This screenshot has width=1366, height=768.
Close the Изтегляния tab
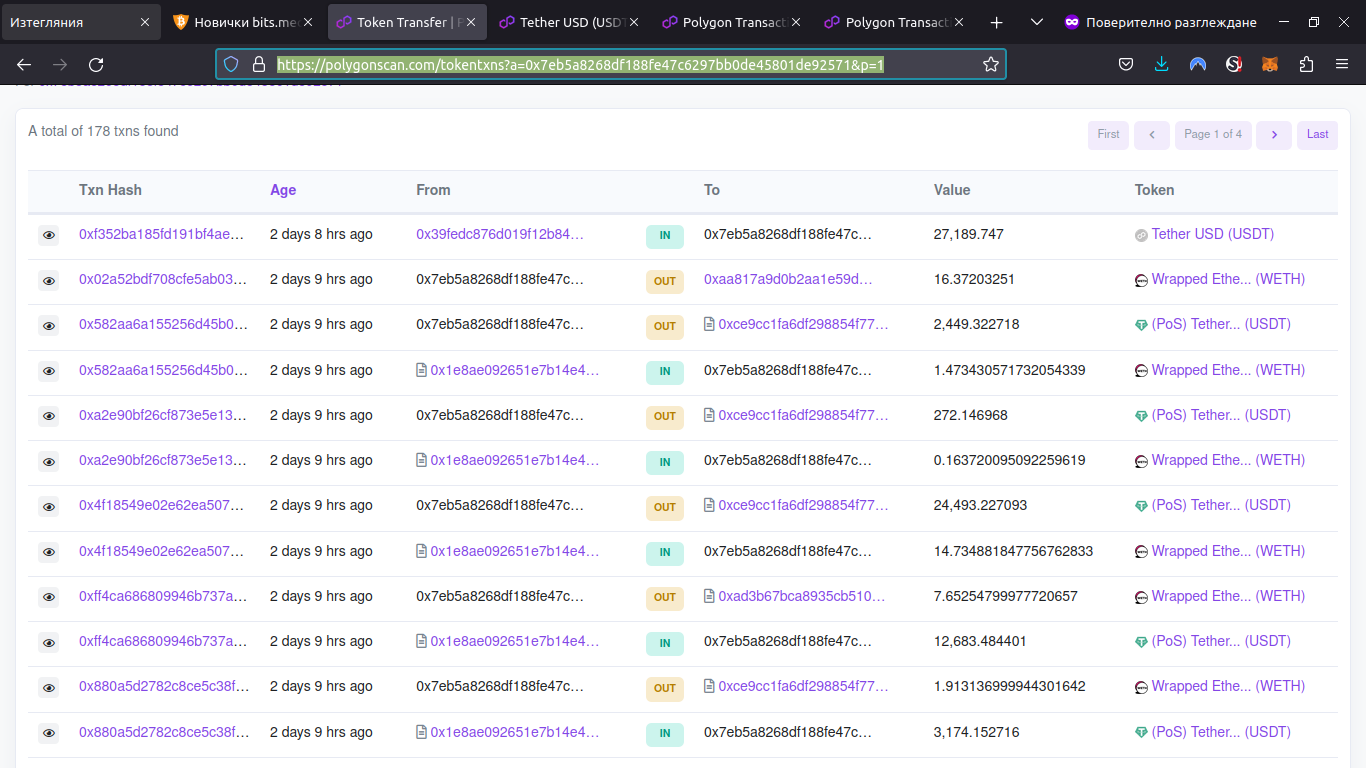(145, 22)
